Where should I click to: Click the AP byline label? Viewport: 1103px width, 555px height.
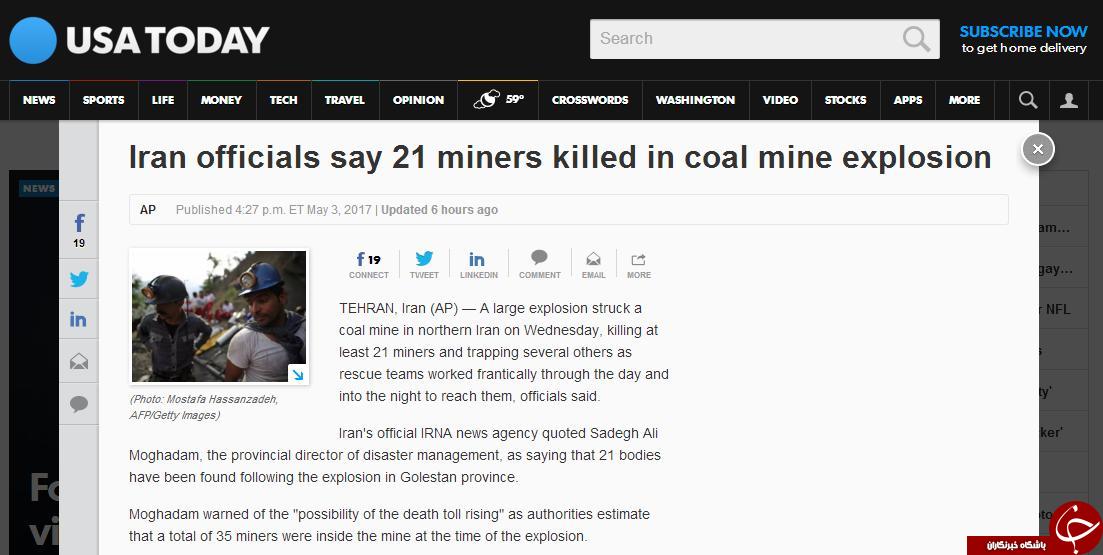148,210
